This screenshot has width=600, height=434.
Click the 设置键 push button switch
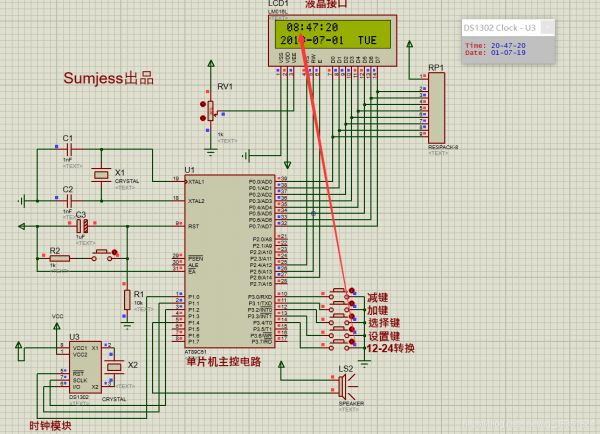(x=339, y=332)
